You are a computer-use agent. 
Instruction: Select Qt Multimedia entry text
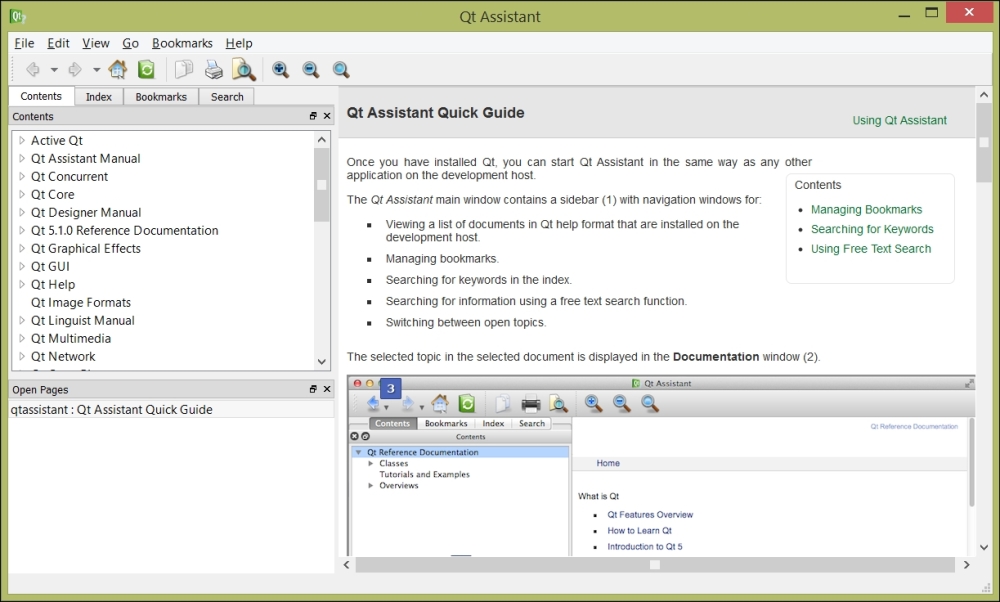[71, 339]
